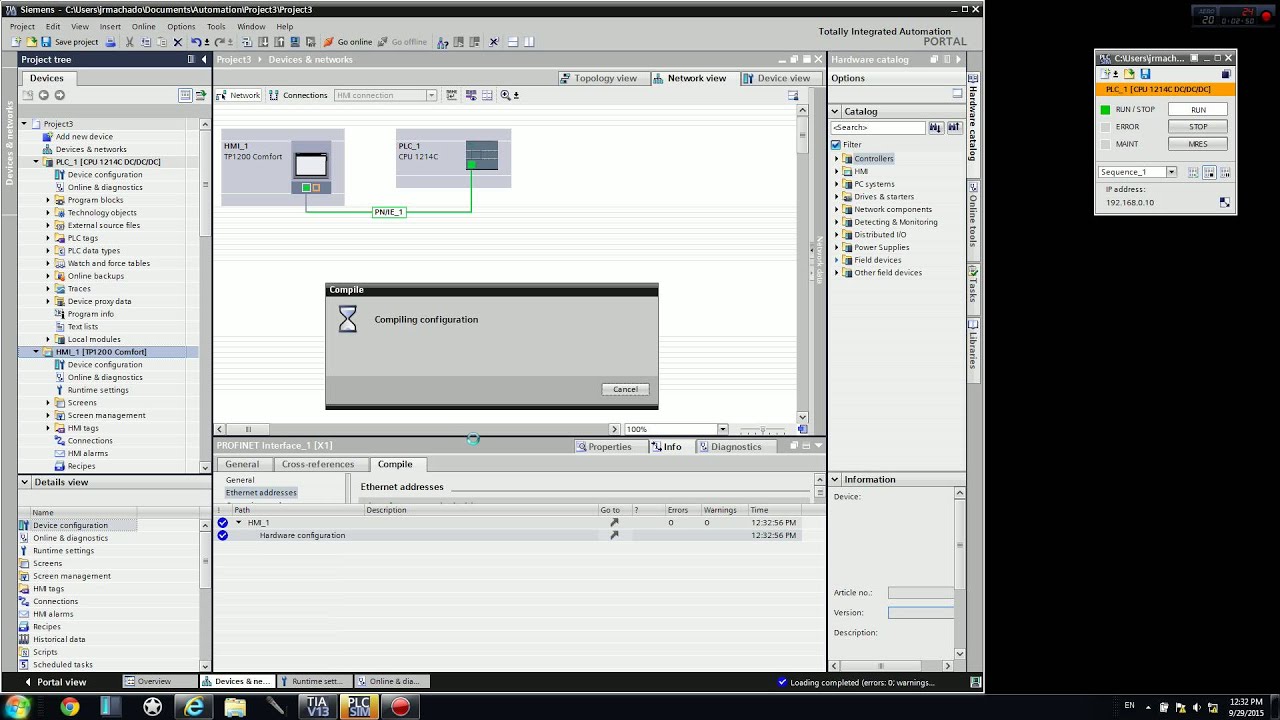Open PLCSIM from Windows taskbar

359,707
